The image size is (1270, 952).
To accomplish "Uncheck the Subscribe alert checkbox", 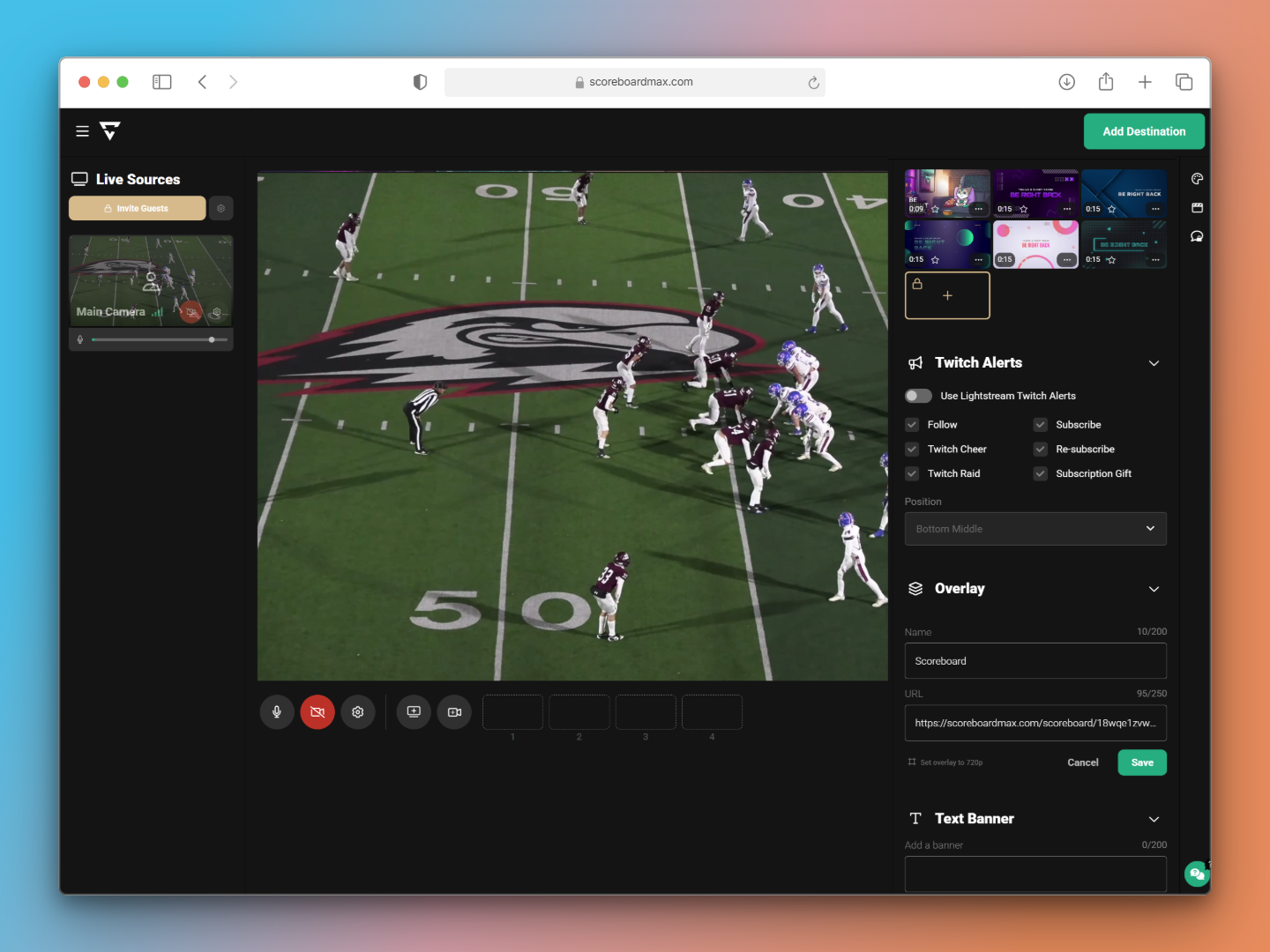I will 1041,425.
